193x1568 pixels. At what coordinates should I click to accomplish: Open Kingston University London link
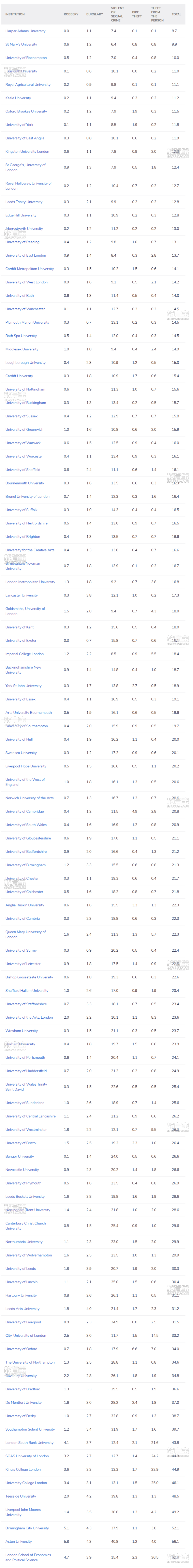point(27,152)
